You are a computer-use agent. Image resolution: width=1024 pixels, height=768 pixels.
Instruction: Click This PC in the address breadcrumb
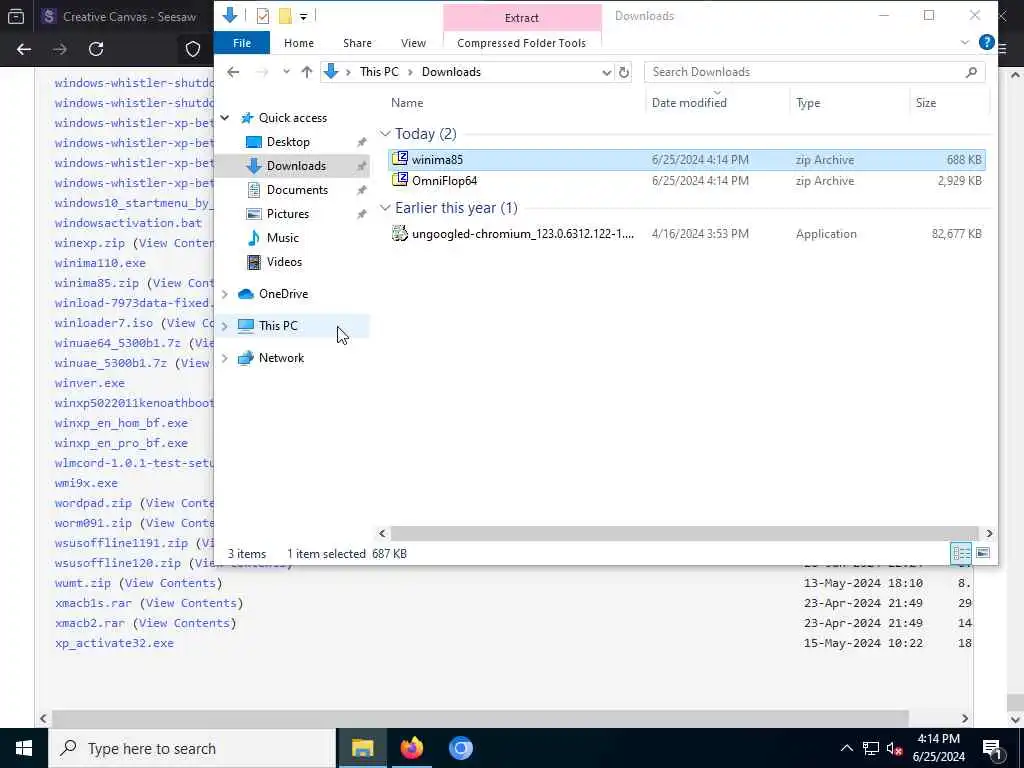pyautogui.click(x=379, y=72)
